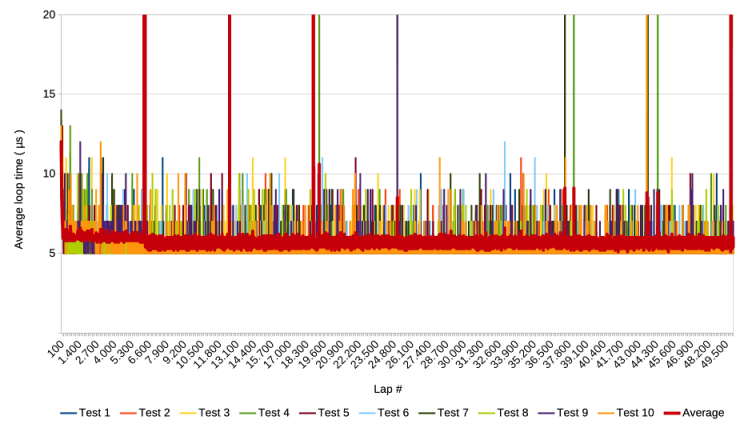The image size is (748, 428).
Task: Select the Test 4 legend item
Action: coord(275,413)
